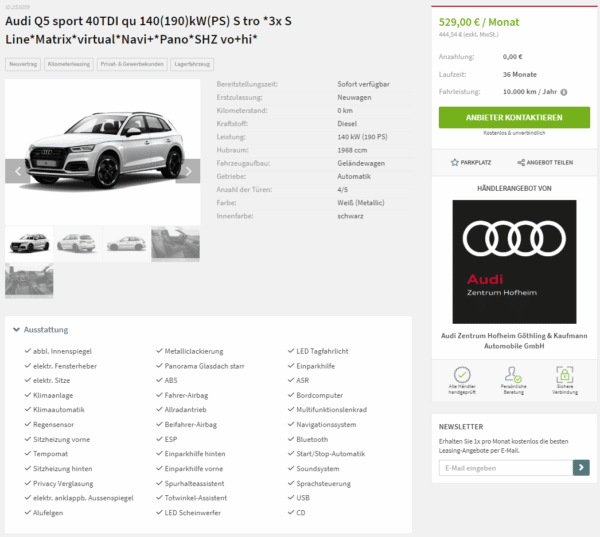Click the 'Privat- & Gewerbekunden' tag
The width and height of the screenshot is (600, 537).
click(x=132, y=64)
